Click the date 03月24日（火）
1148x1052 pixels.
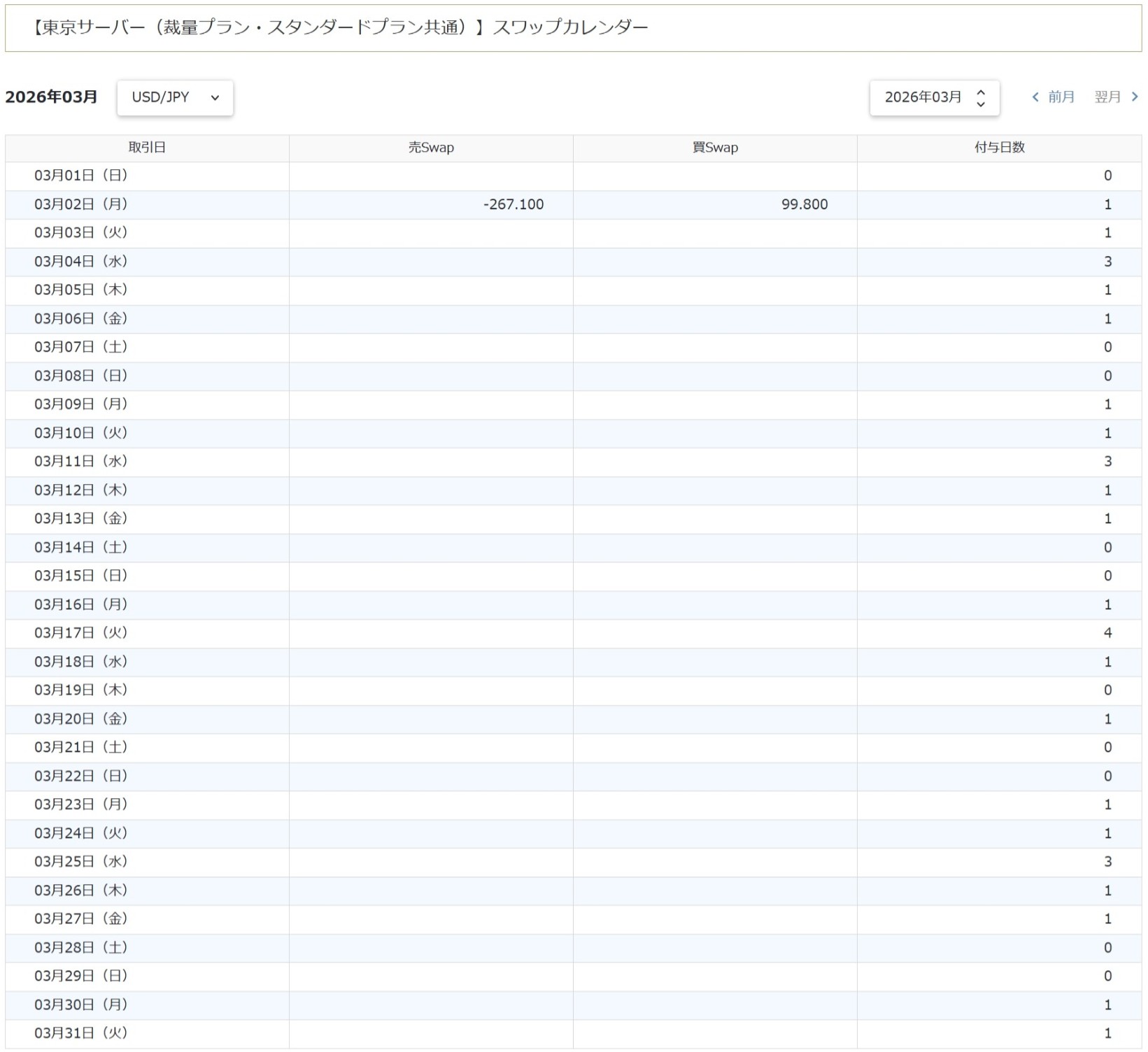[x=81, y=833]
